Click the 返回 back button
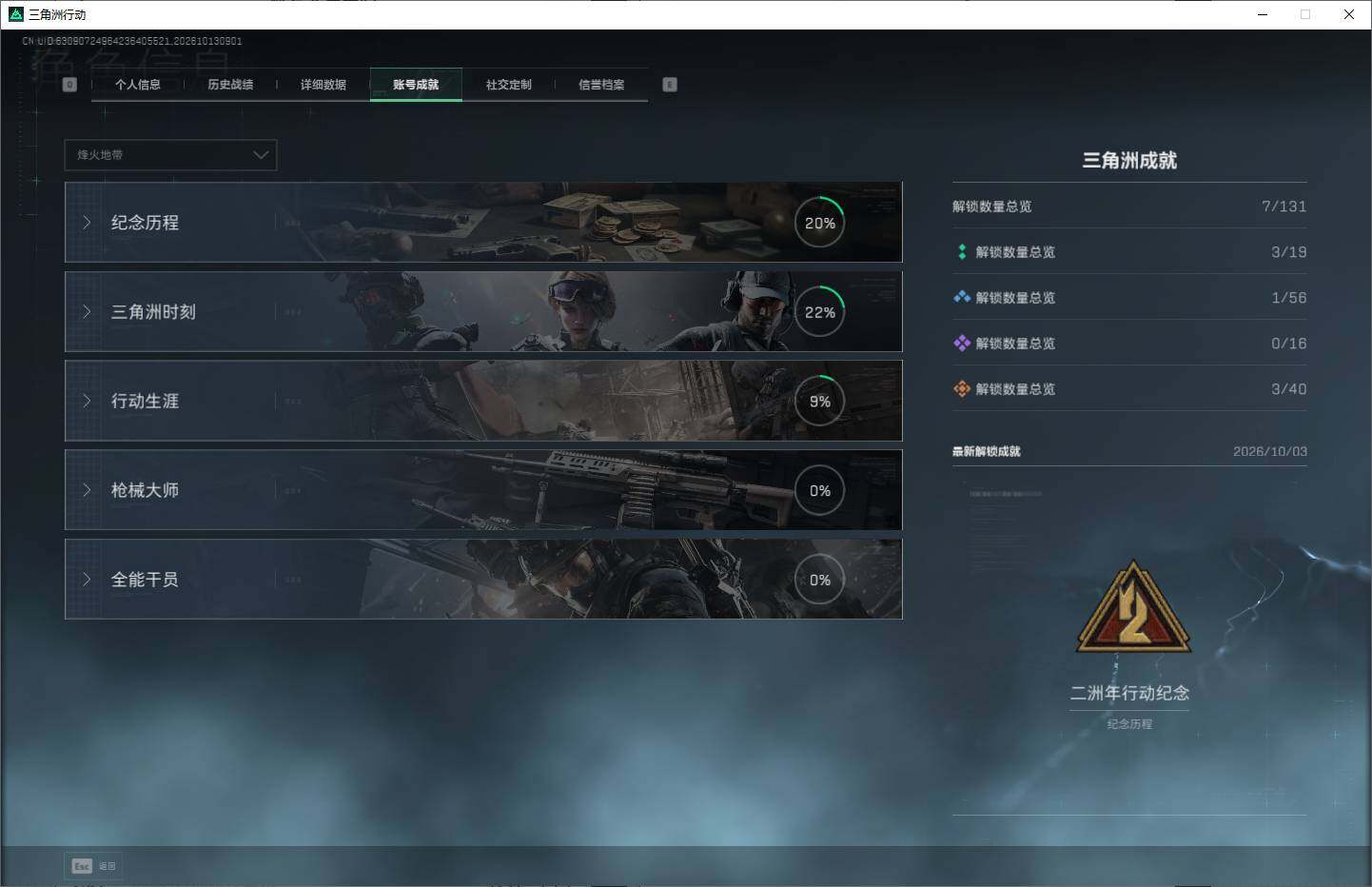Viewport: 1372px width, 887px height. 94,866
